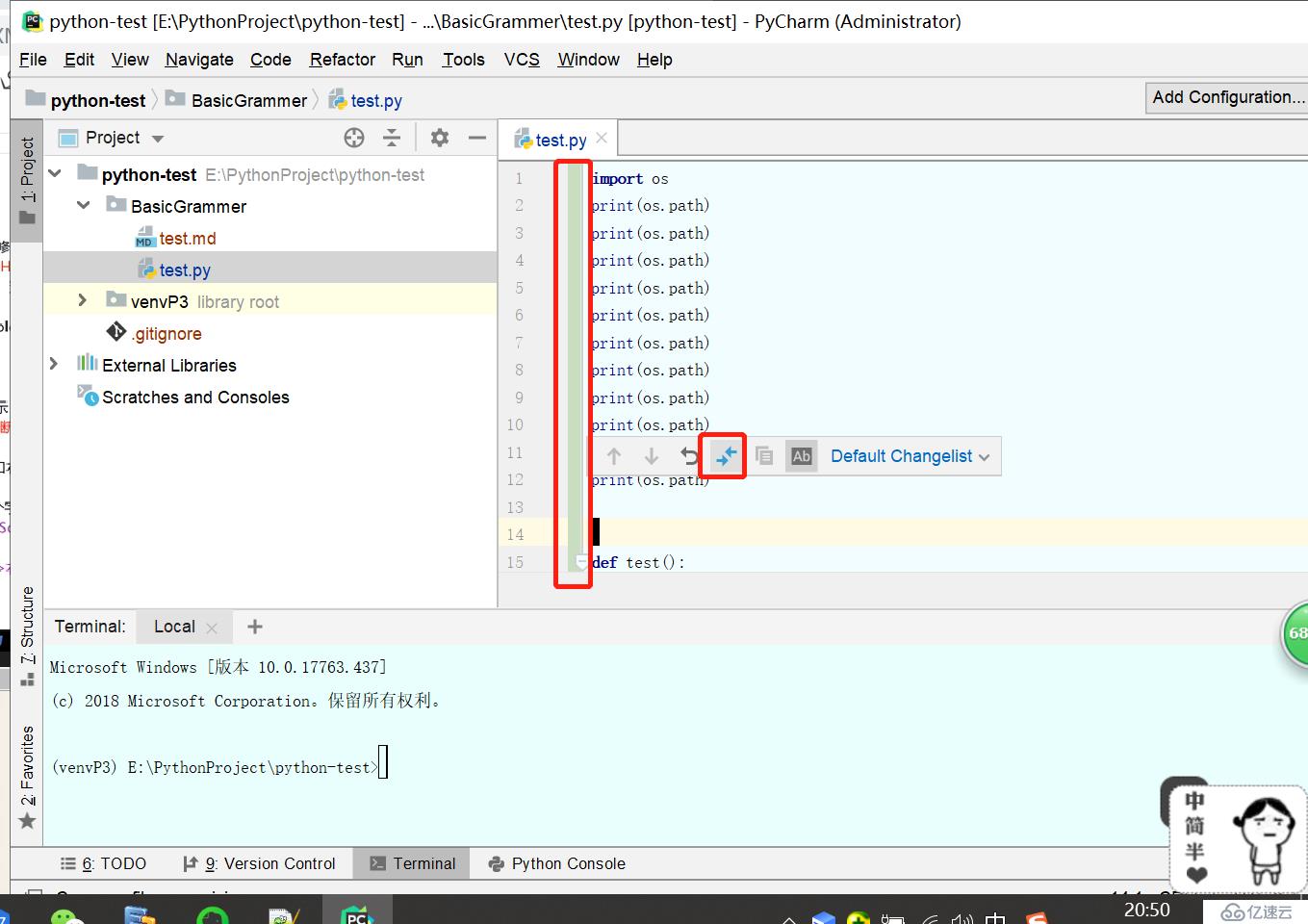The height and width of the screenshot is (924, 1308).
Task: Close the Local terminal tab
Action: (x=212, y=628)
